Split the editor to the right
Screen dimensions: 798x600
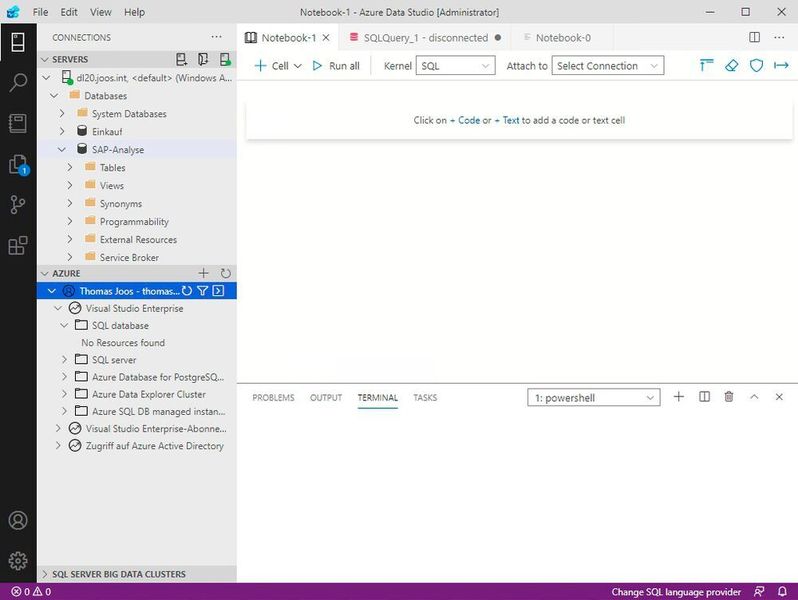755,37
